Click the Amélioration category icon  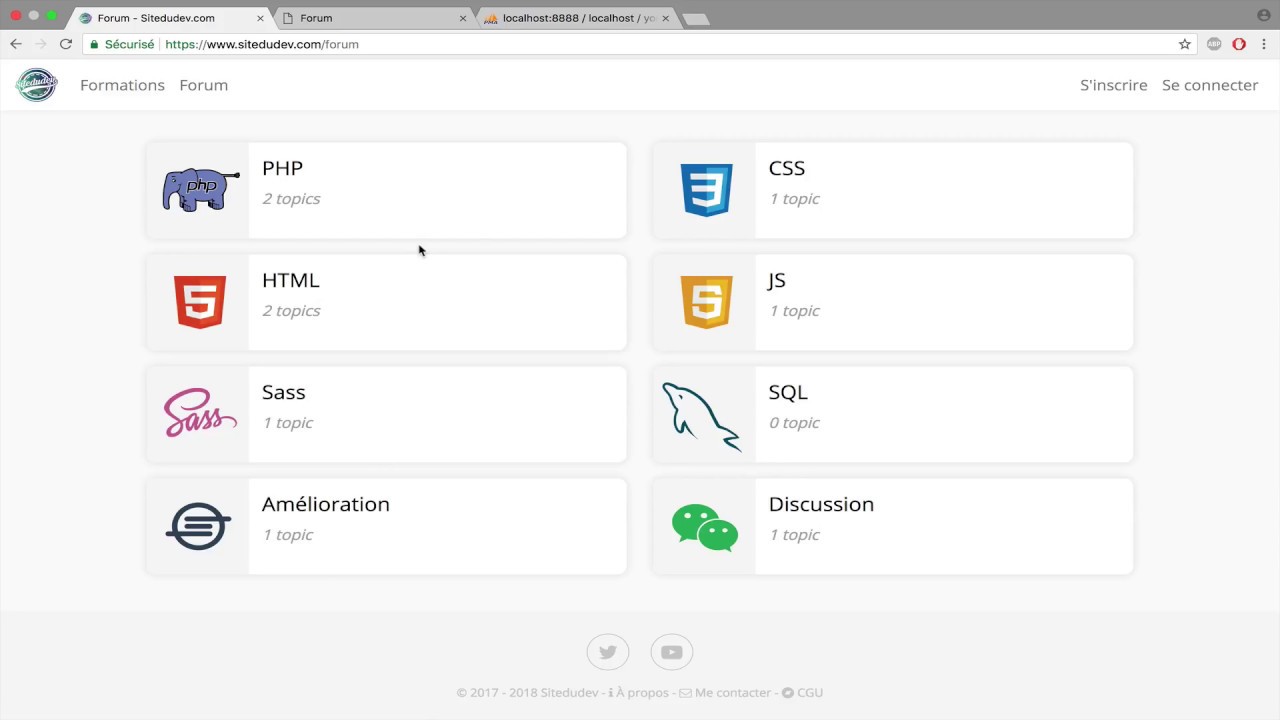pos(198,526)
